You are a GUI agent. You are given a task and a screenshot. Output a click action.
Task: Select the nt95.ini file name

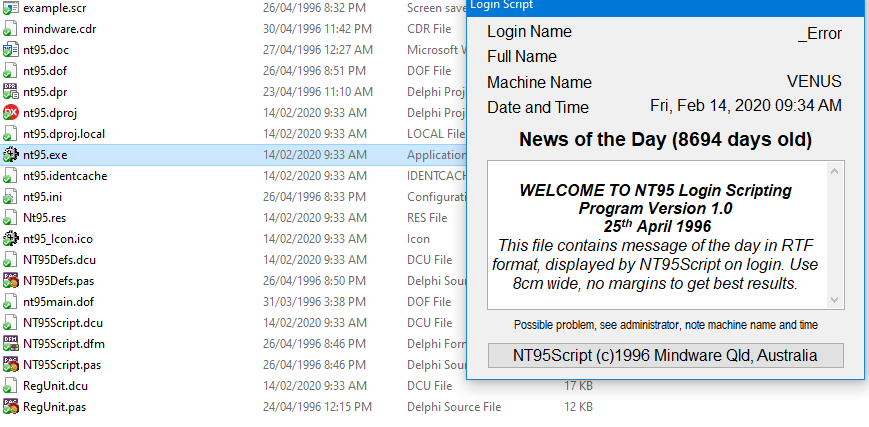pos(43,197)
